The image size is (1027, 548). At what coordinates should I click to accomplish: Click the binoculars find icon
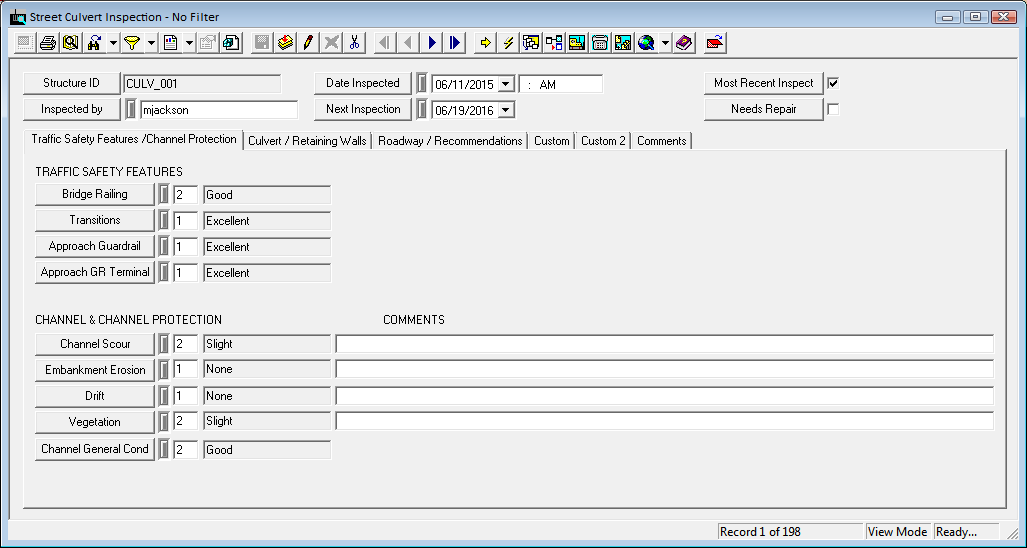pos(94,43)
